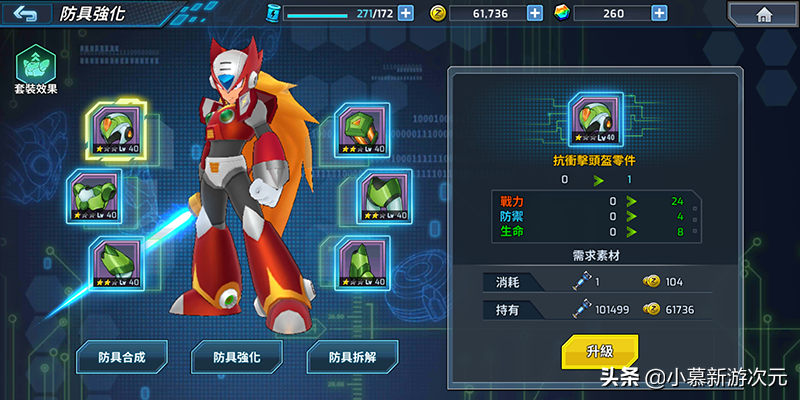
Task: Click the stamina energy bar
Action: 339,14
